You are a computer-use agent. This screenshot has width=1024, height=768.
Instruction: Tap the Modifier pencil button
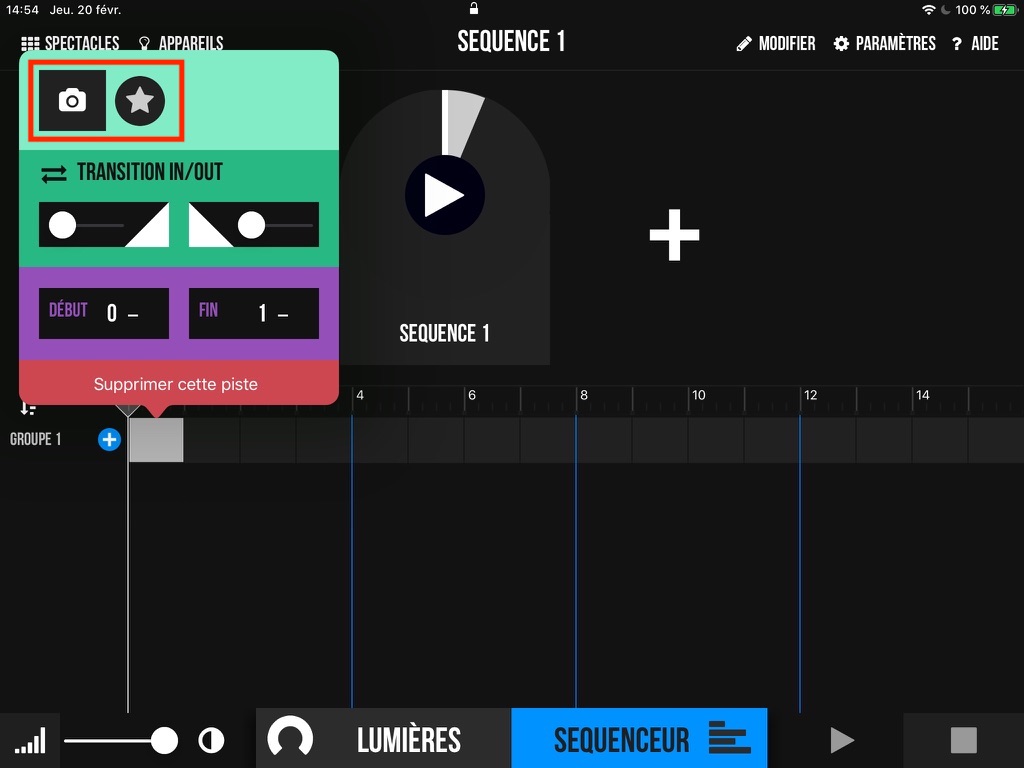776,44
